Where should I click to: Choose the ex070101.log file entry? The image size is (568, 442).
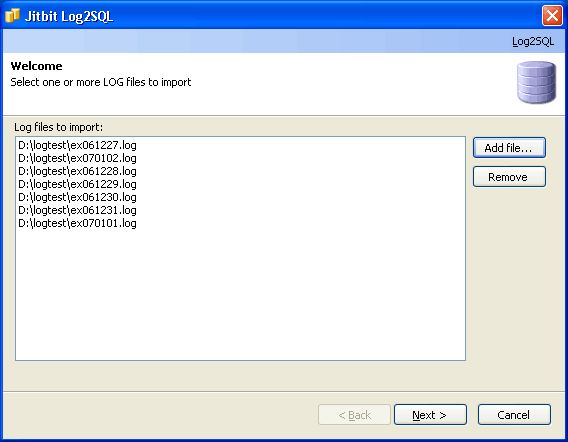78,223
